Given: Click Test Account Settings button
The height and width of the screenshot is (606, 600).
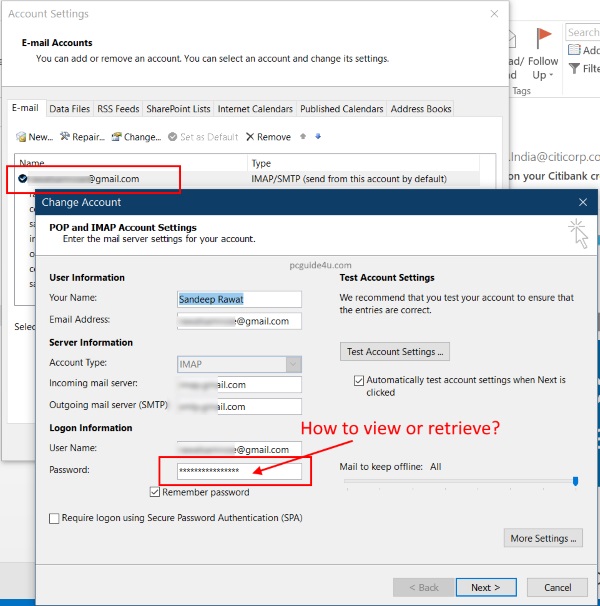Looking at the screenshot, I should (395, 351).
